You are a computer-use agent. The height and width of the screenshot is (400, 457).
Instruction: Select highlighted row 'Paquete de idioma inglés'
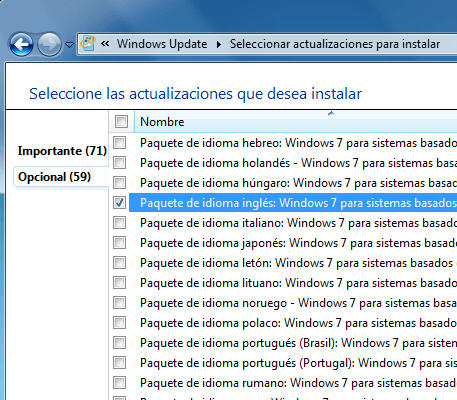point(293,203)
